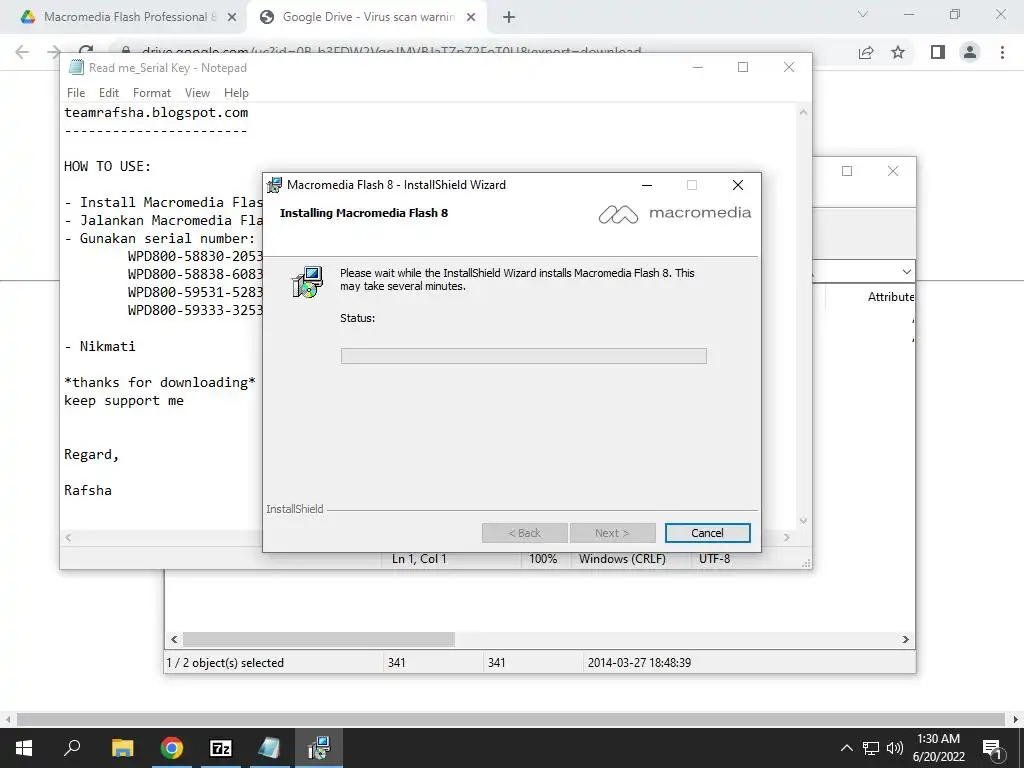Click the 'Rafsha' signature line

pyautogui.click(x=88, y=490)
